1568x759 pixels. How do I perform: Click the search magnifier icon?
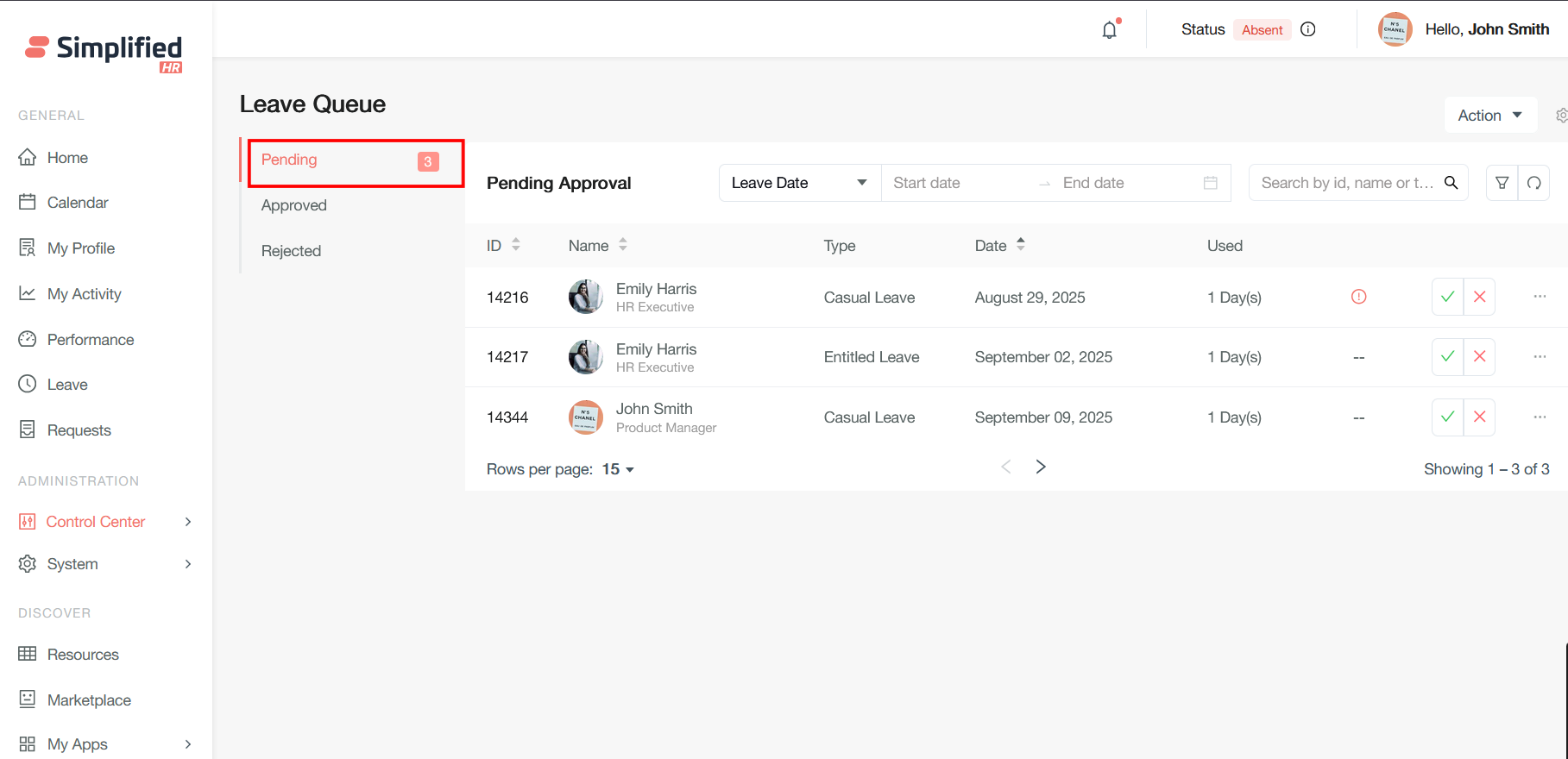pos(1451,183)
